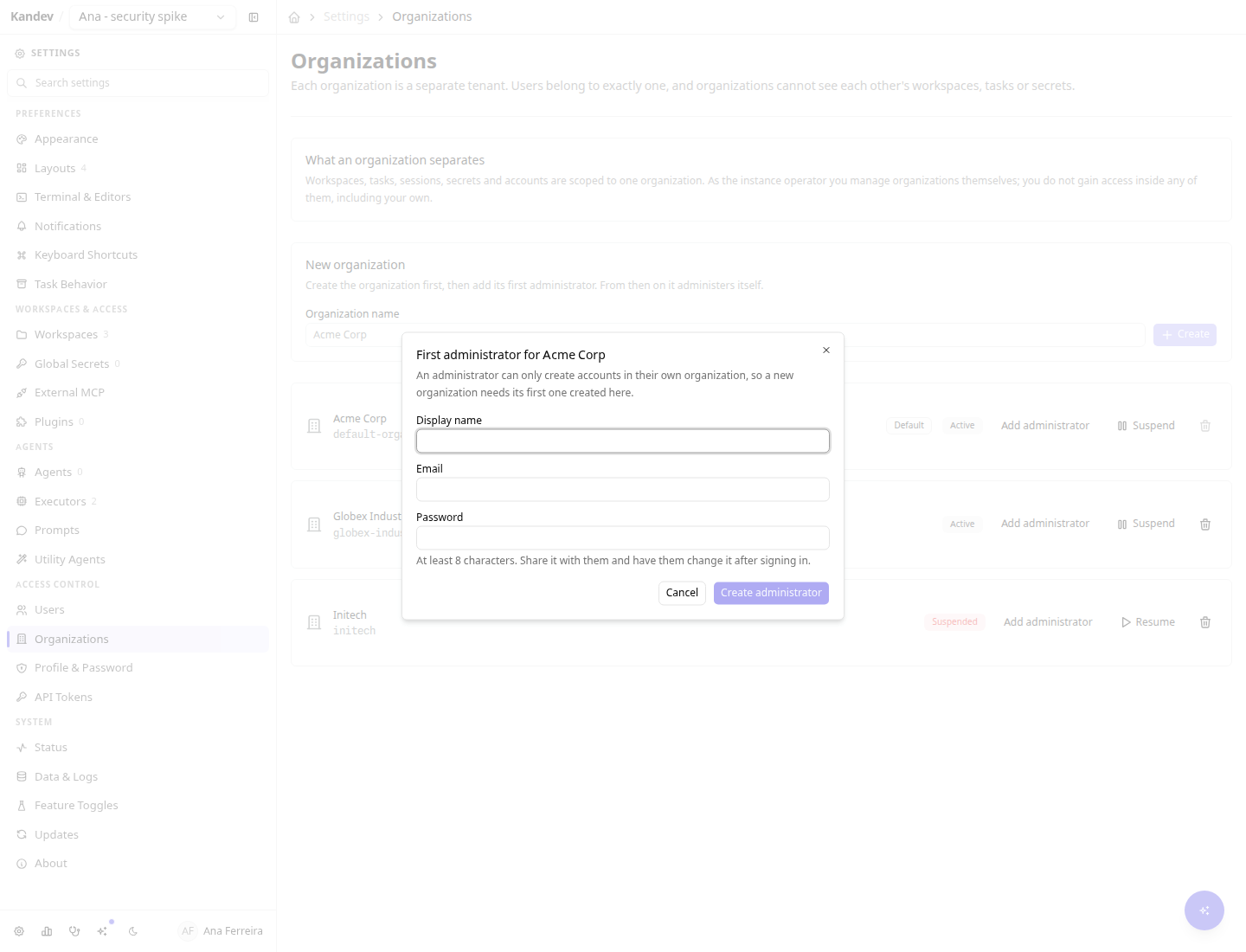This screenshot has height=952, width=1246.
Task: Delete Globex Industries trash icon
Action: pos(1205,524)
